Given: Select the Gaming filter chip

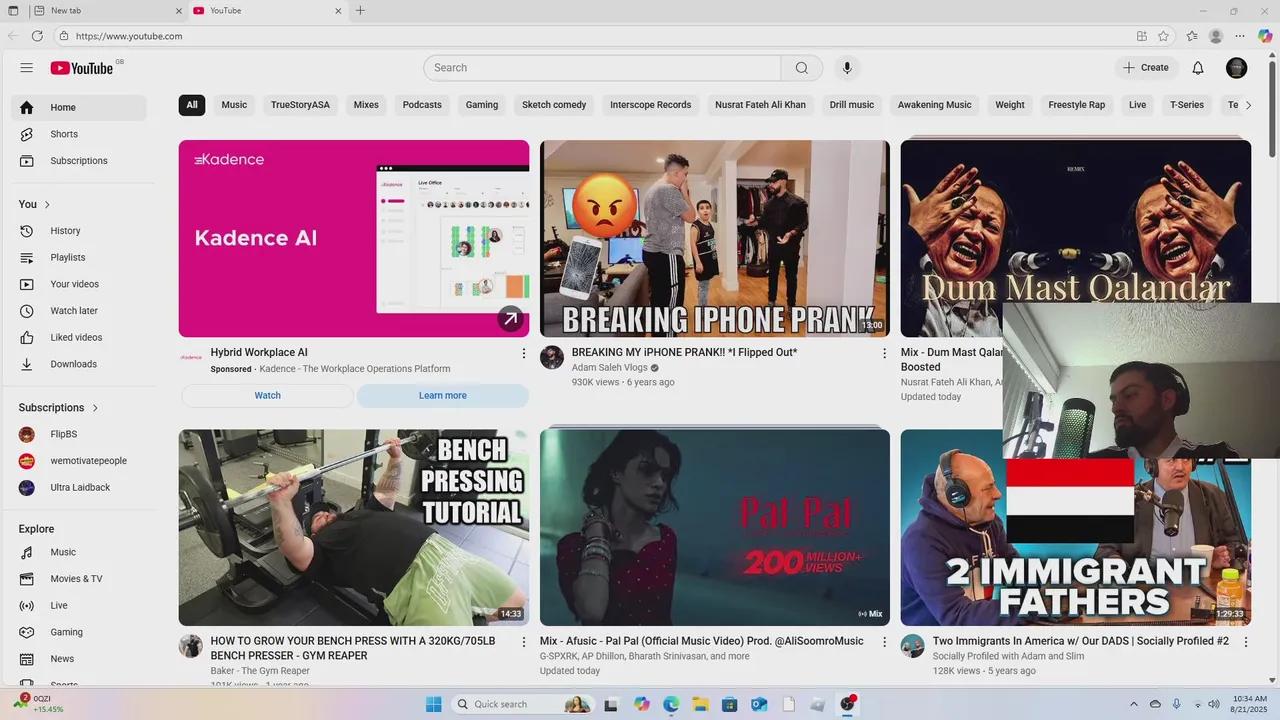Looking at the screenshot, I should pyautogui.click(x=482, y=105).
